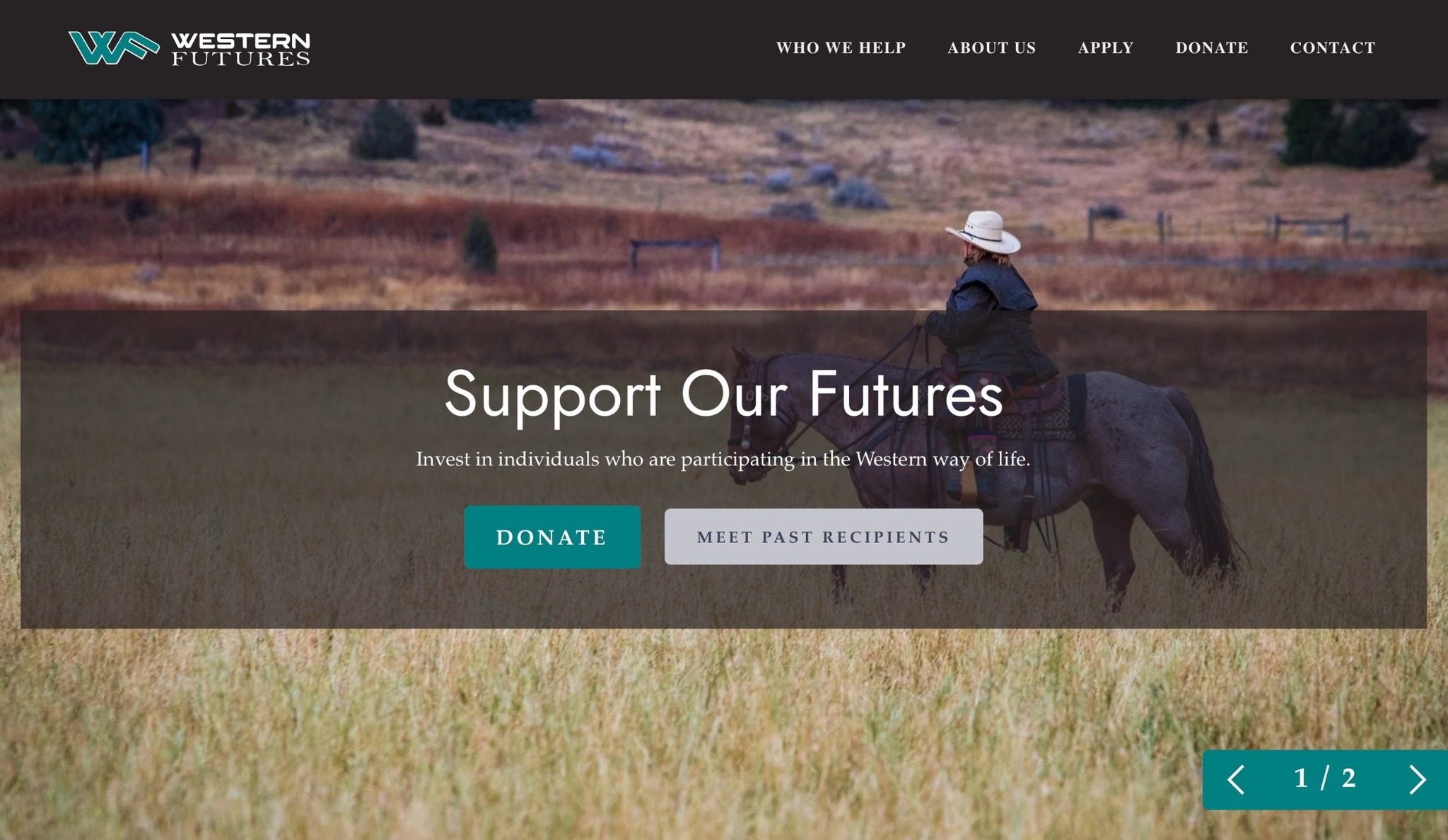The height and width of the screenshot is (840, 1448).
Task: Advance to next slide with right chevron
Action: [x=1417, y=779]
